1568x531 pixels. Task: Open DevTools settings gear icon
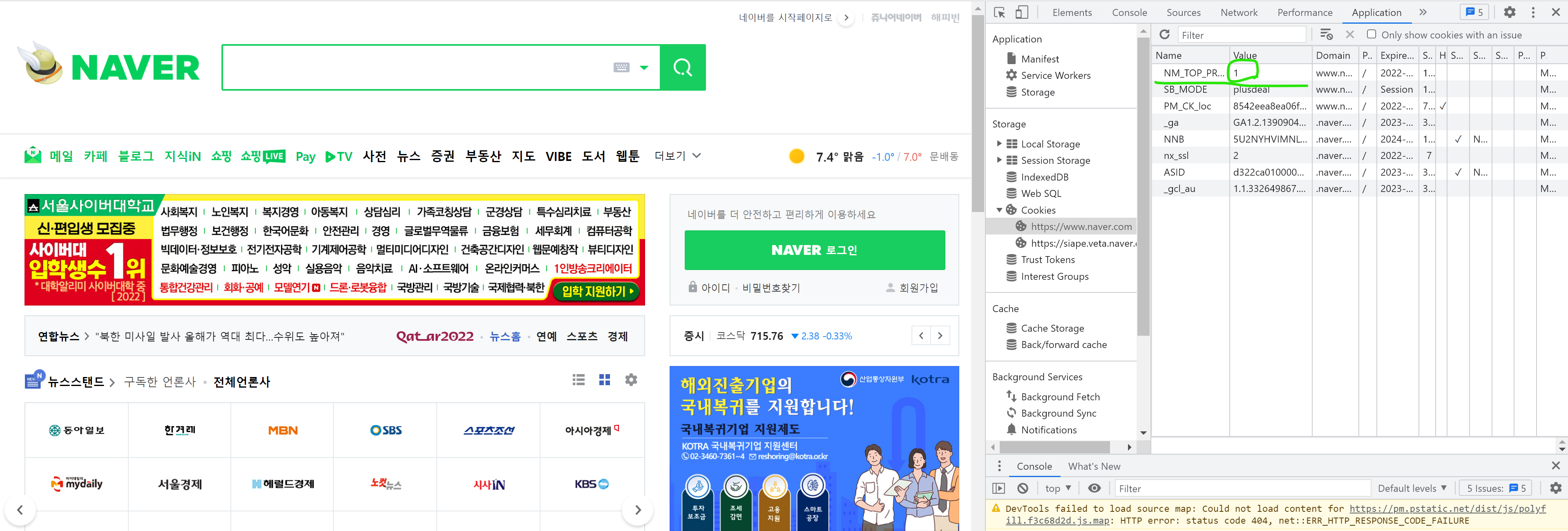[x=1510, y=12]
